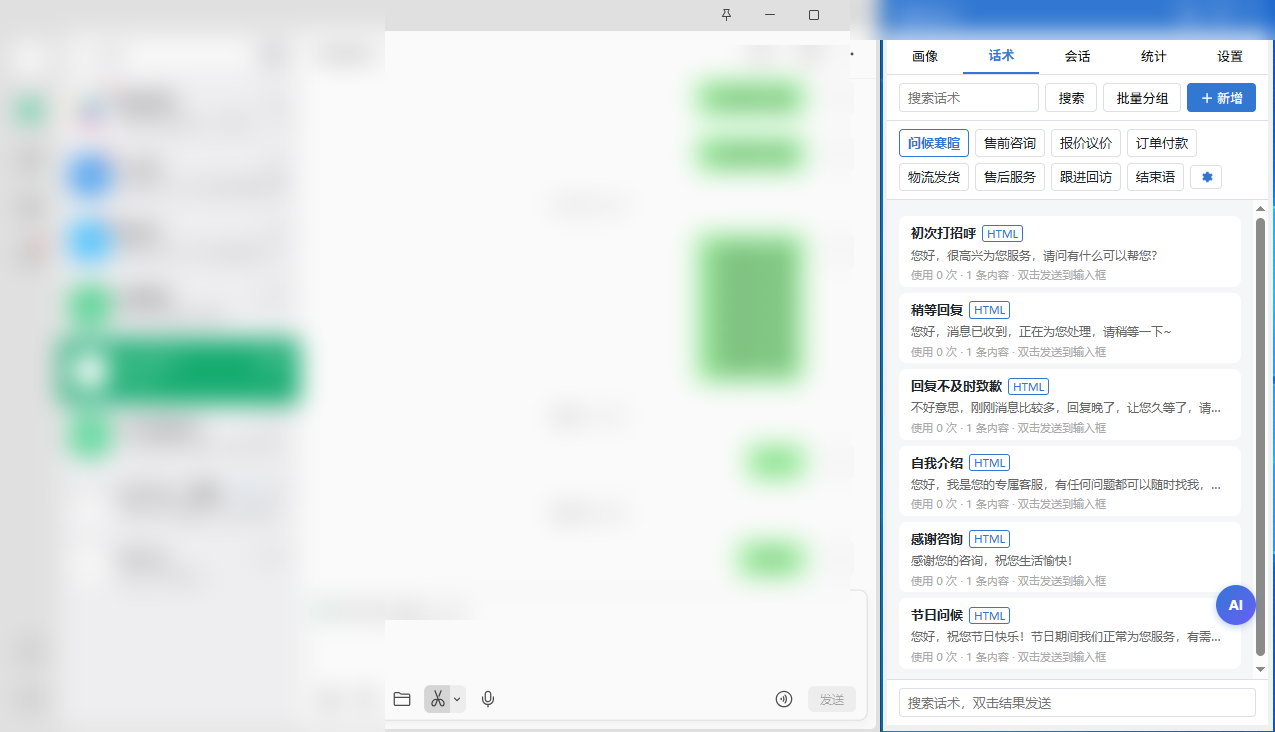Click the 搜索 button
The width and height of the screenshot is (1275, 732).
click(x=1071, y=98)
